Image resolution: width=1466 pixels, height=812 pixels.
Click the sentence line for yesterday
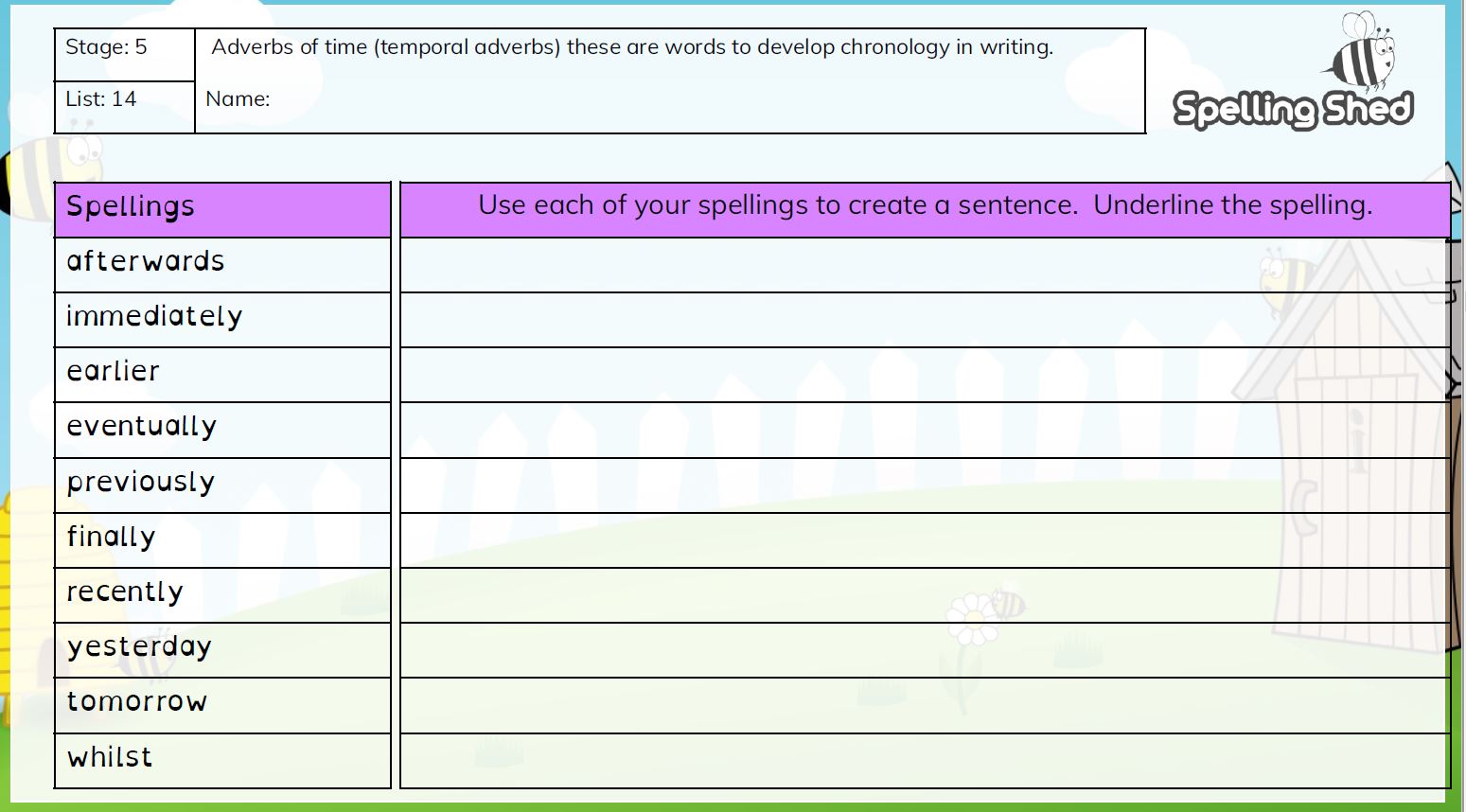(924, 650)
